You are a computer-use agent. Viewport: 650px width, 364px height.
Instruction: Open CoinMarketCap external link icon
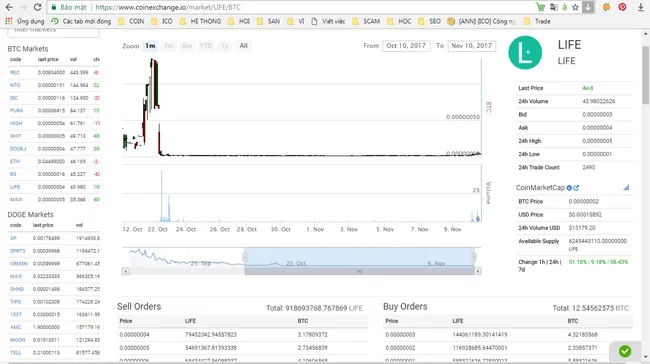(x=576, y=188)
